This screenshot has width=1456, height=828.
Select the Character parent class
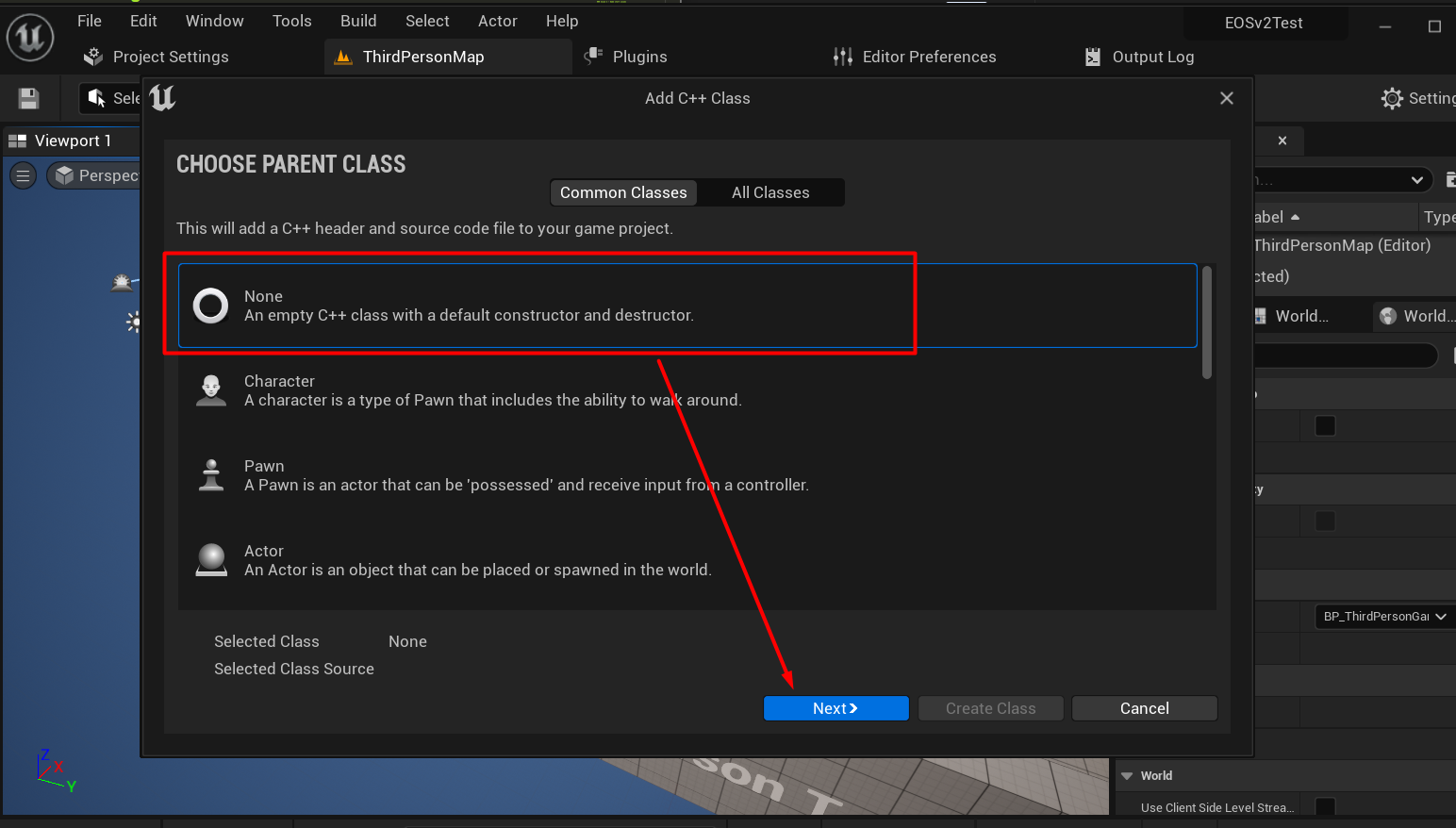tap(490, 390)
